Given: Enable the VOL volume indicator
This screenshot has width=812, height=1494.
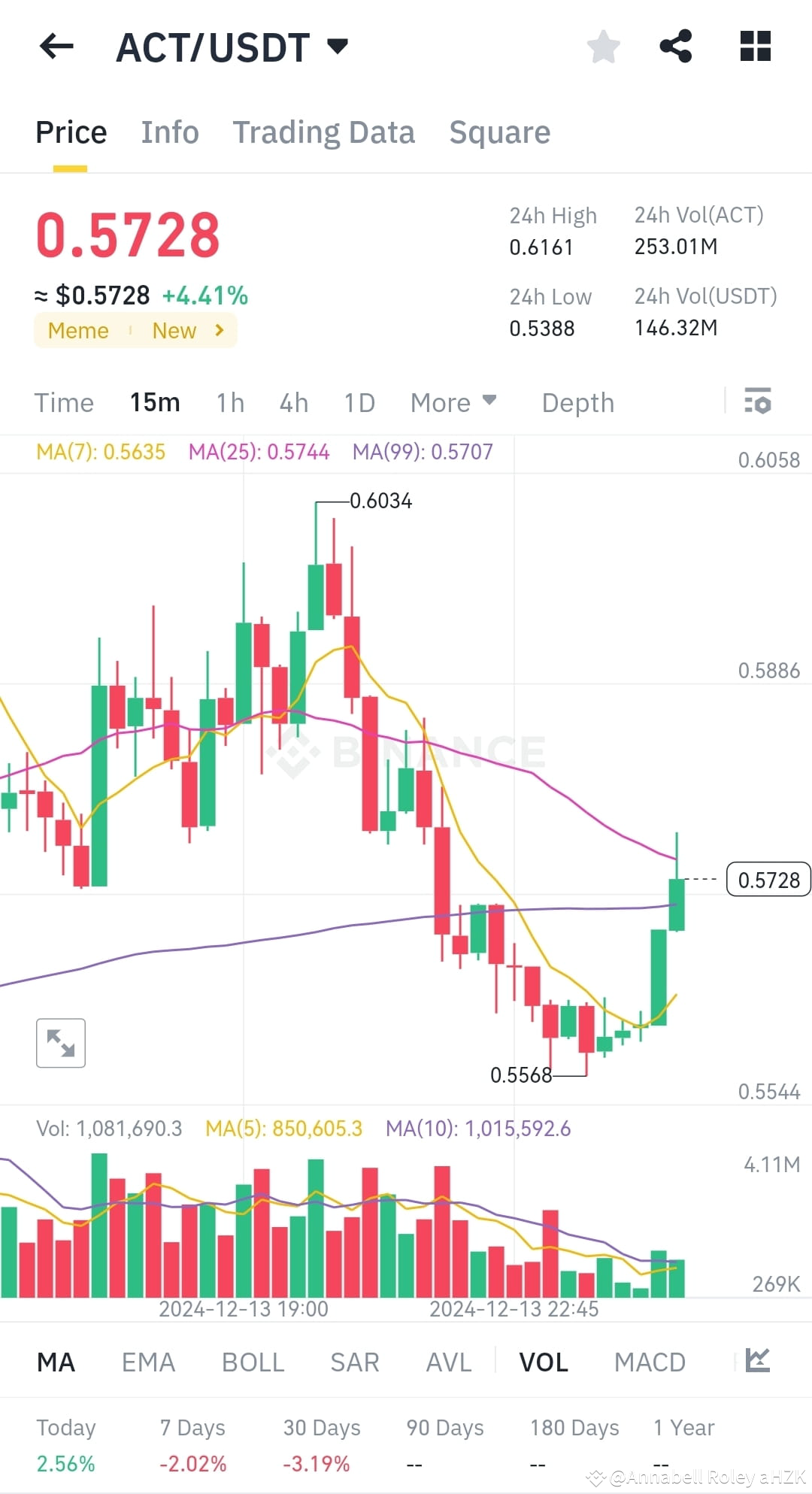Looking at the screenshot, I should (x=543, y=1362).
